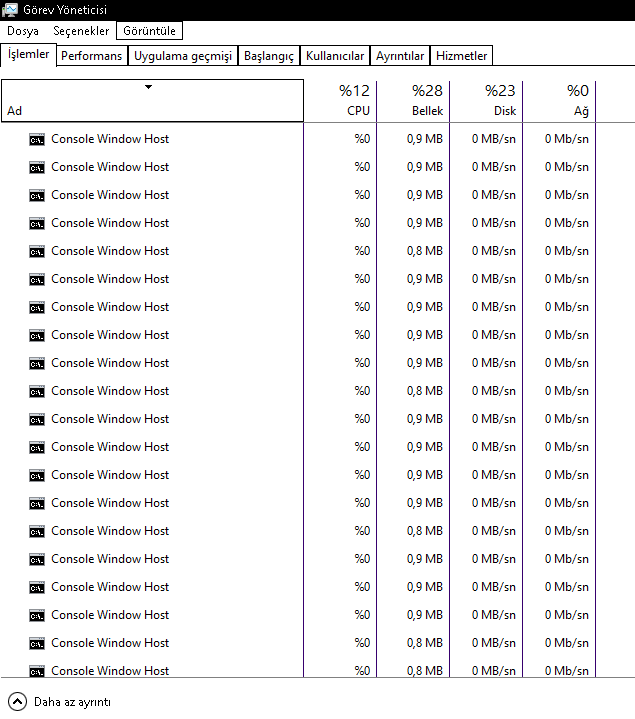Select the bottom-most Console Window Host process name
The width and height of the screenshot is (635, 719).
click(110, 670)
